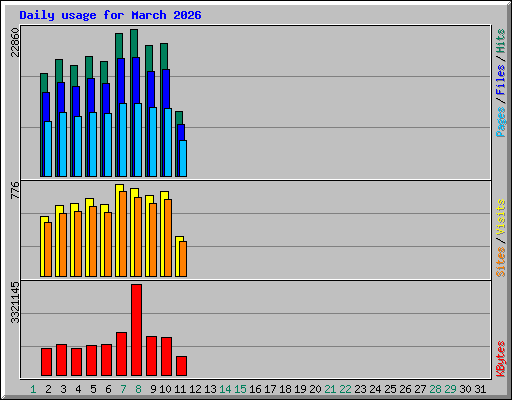Click the red KBytes bar for day 7
Screen dimensions: 512x400
tap(121, 354)
